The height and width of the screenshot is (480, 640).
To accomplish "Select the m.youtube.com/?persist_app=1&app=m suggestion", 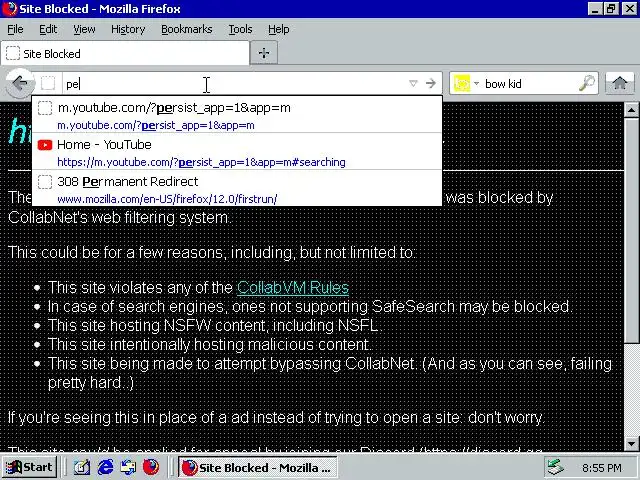I will [237, 116].
